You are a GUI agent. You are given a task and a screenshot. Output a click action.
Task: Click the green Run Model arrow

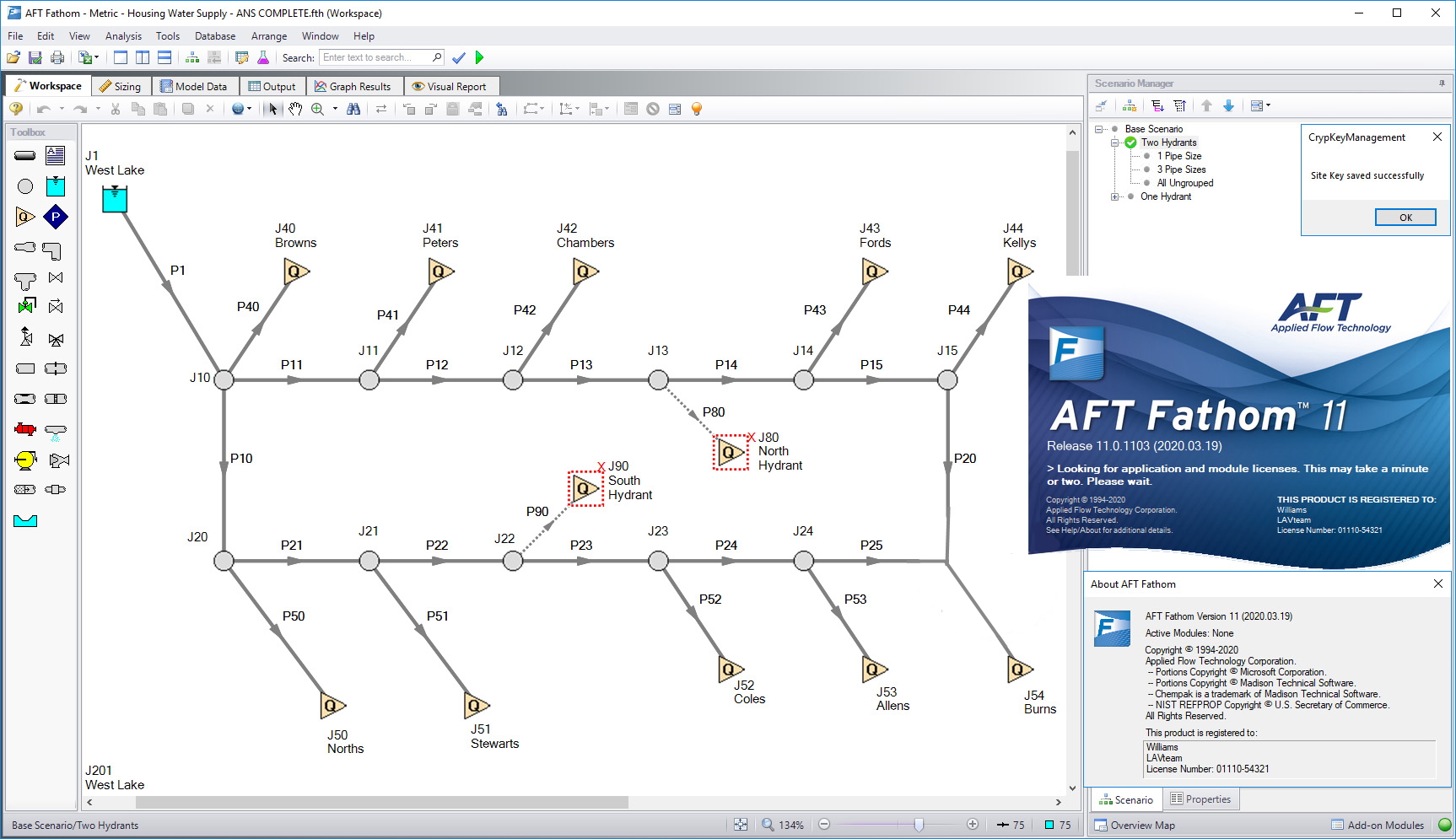click(x=480, y=57)
